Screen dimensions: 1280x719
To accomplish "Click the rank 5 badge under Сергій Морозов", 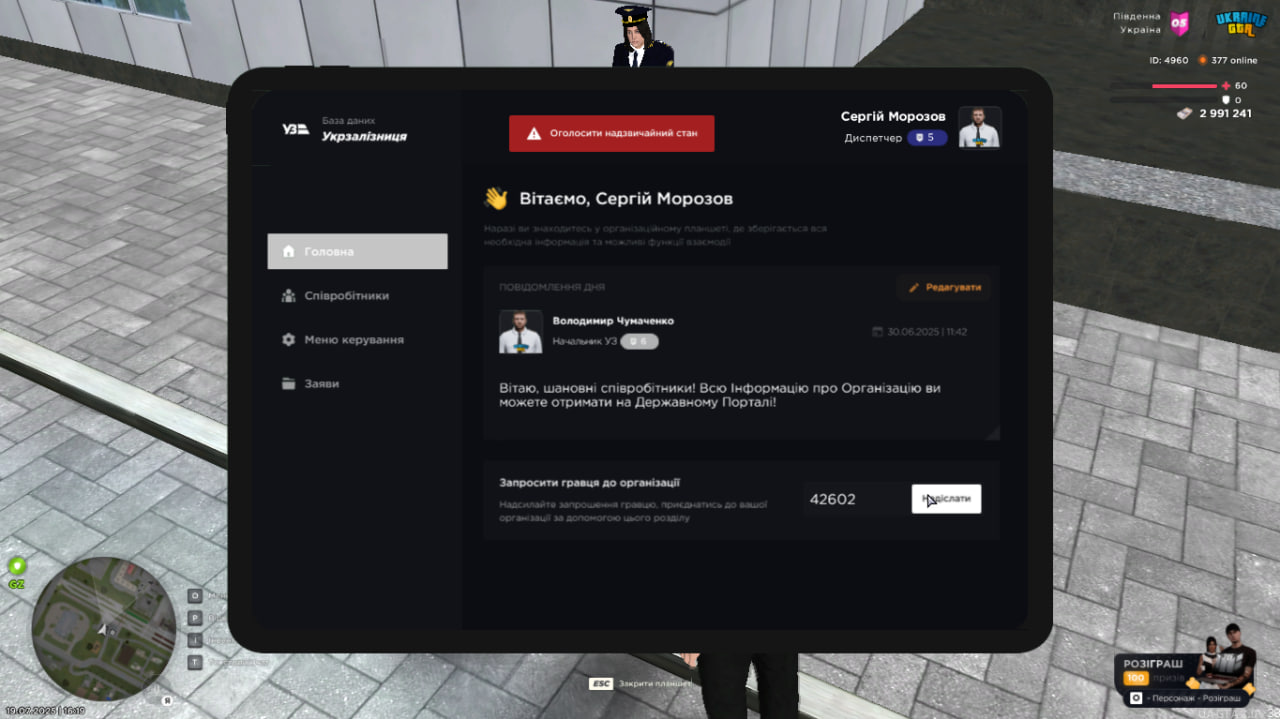I will coord(927,138).
